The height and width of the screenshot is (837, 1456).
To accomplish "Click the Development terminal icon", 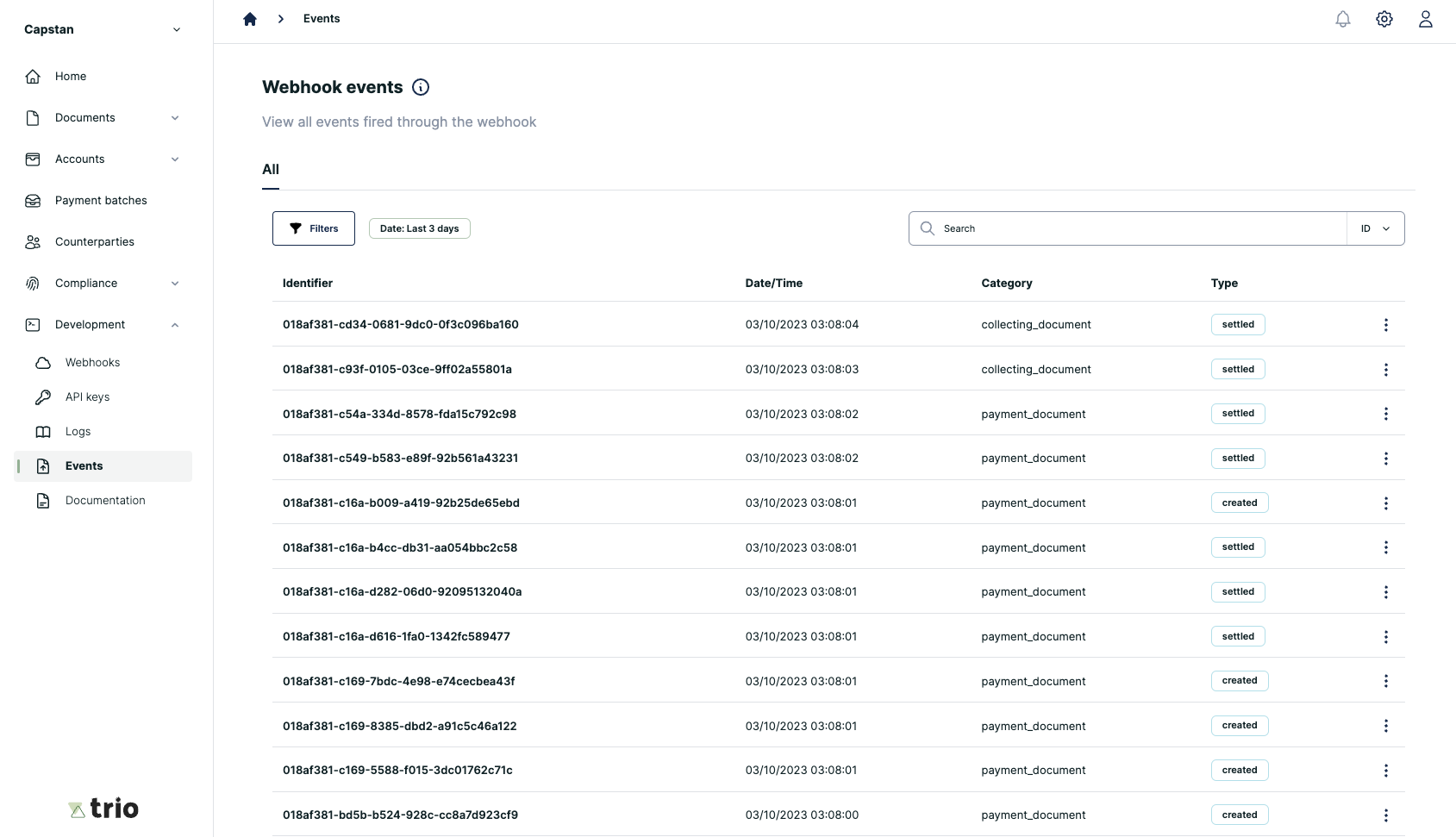I will (x=33, y=325).
